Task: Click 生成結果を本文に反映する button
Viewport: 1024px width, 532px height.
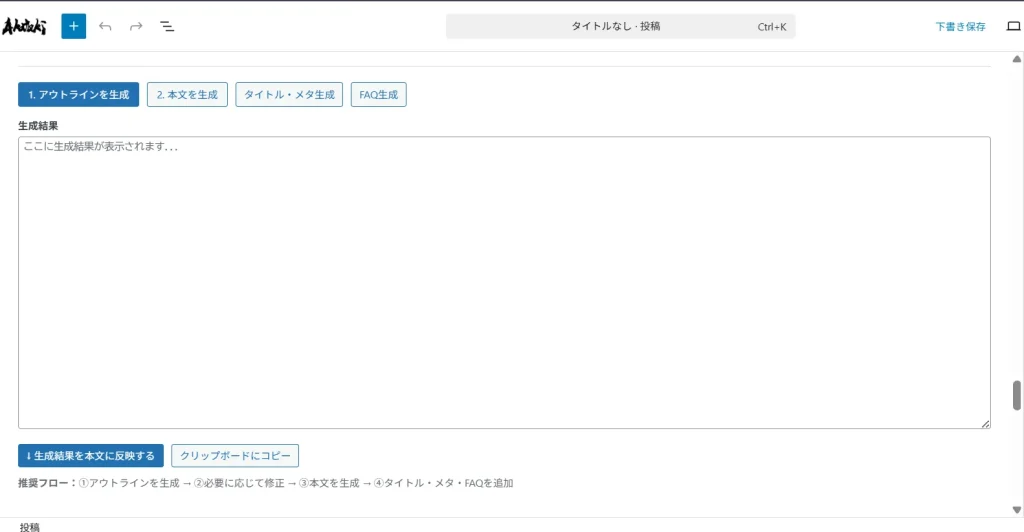Action: [90, 456]
